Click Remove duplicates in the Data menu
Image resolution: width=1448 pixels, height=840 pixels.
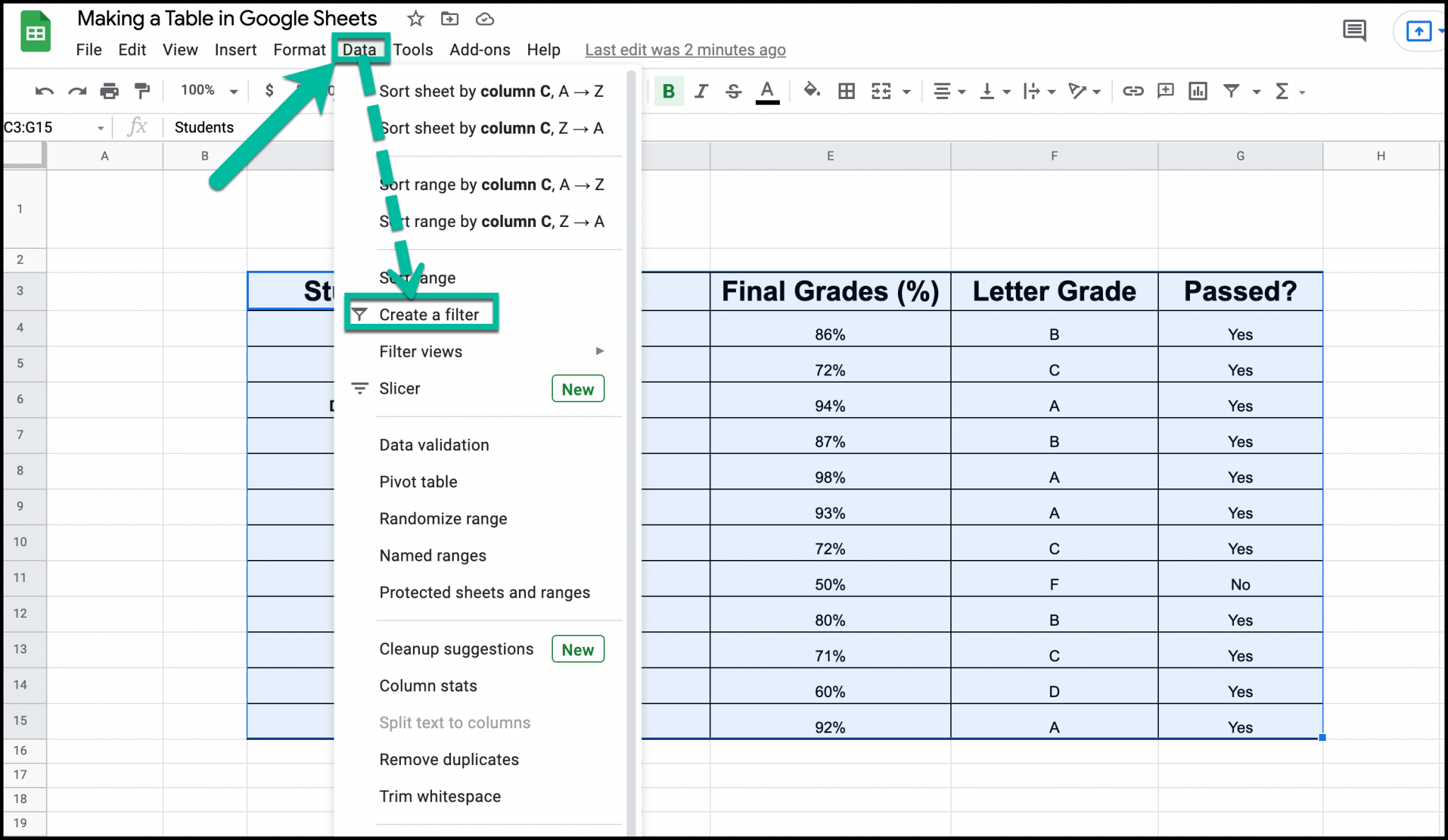coord(448,759)
